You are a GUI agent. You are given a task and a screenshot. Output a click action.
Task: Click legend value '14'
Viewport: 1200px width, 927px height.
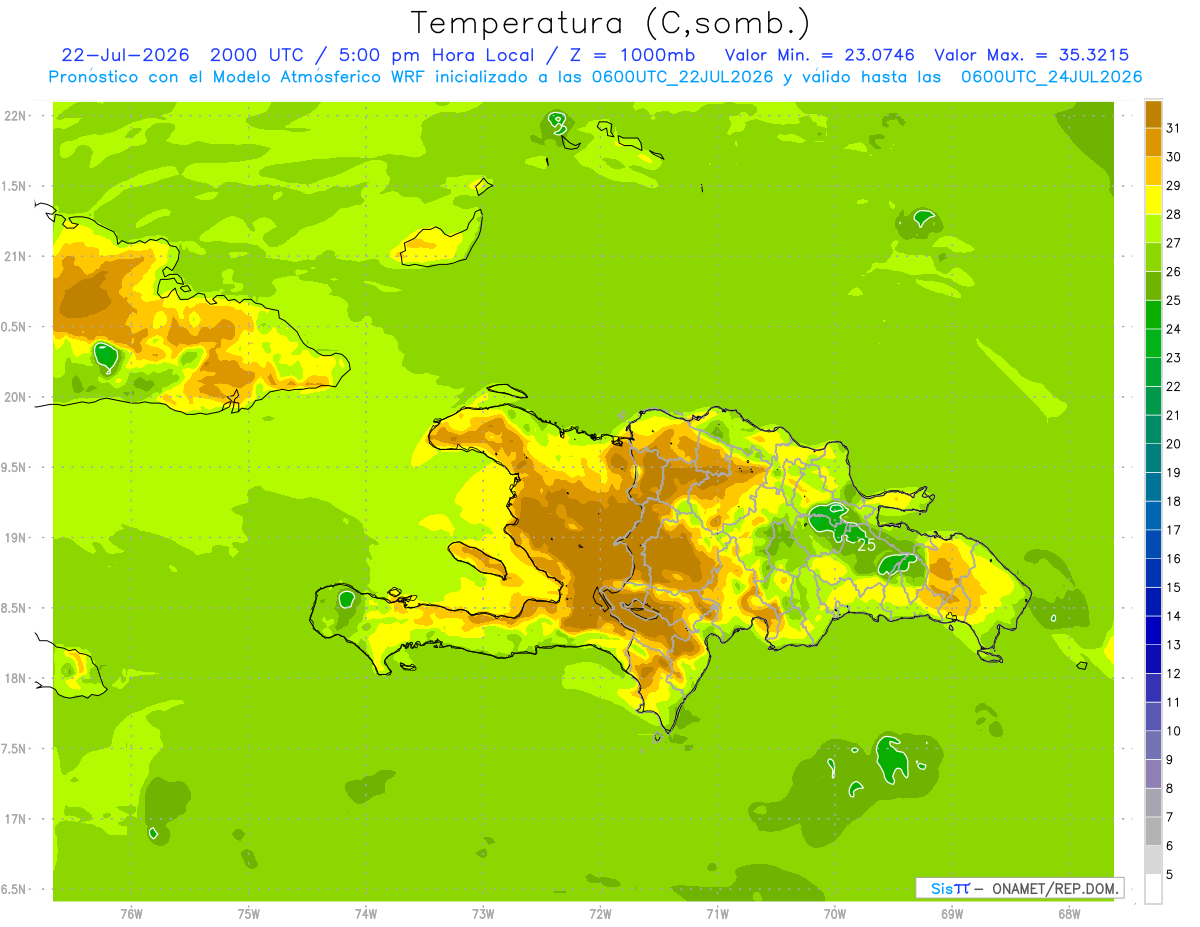1174,617
